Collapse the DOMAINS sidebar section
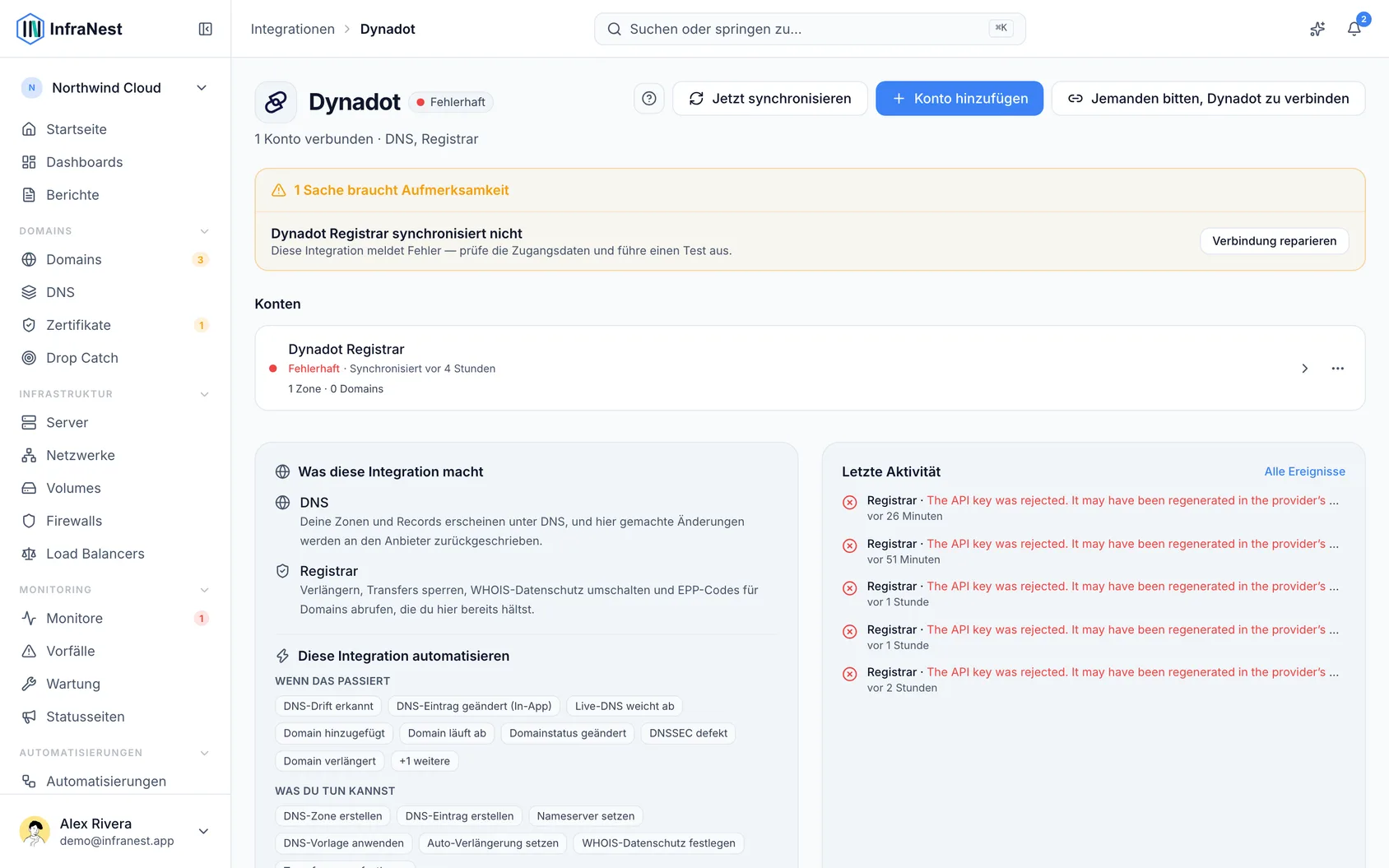This screenshot has width=1389, height=868. click(x=204, y=231)
